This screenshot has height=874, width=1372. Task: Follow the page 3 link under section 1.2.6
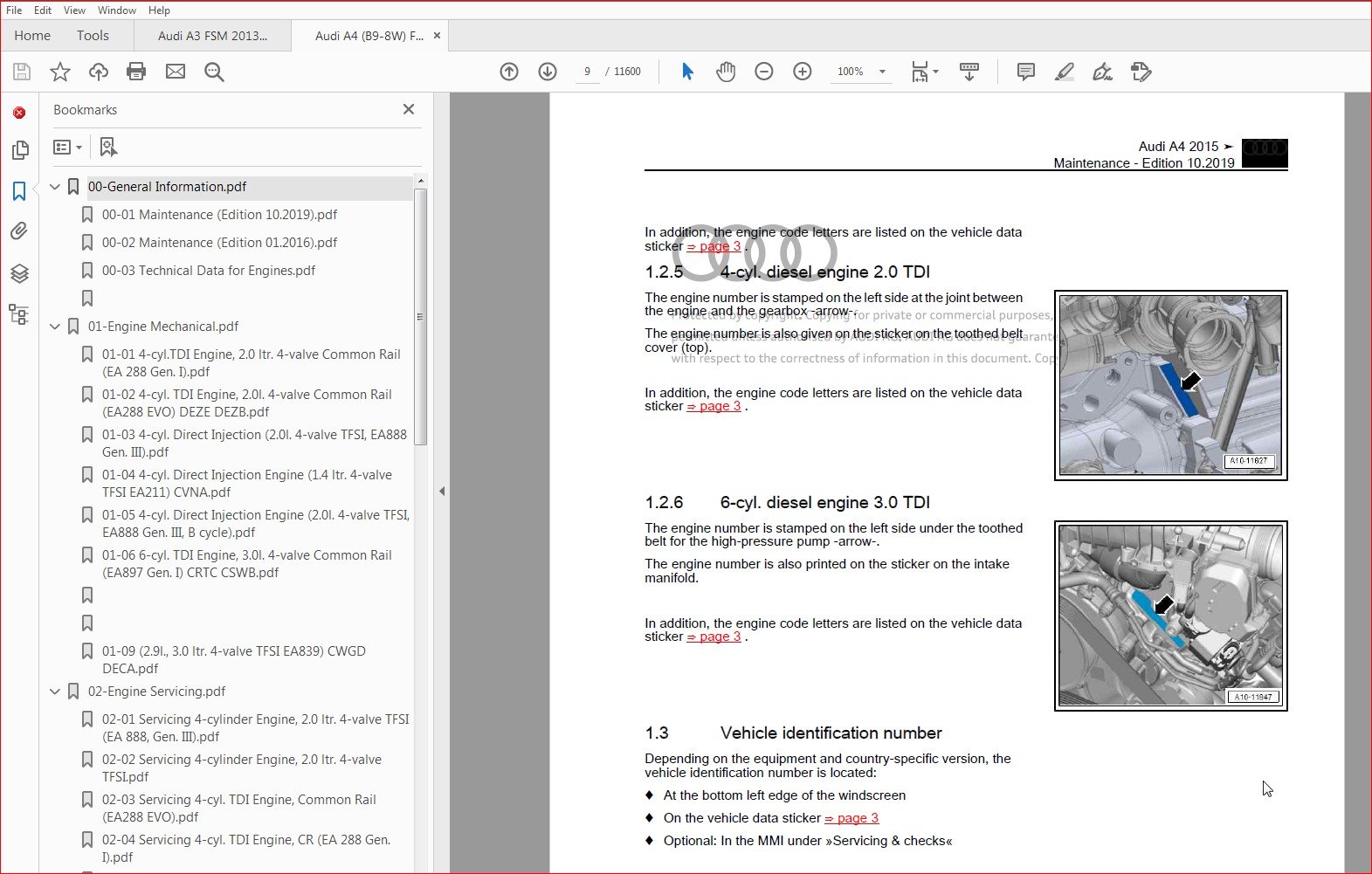pyautogui.click(x=714, y=637)
